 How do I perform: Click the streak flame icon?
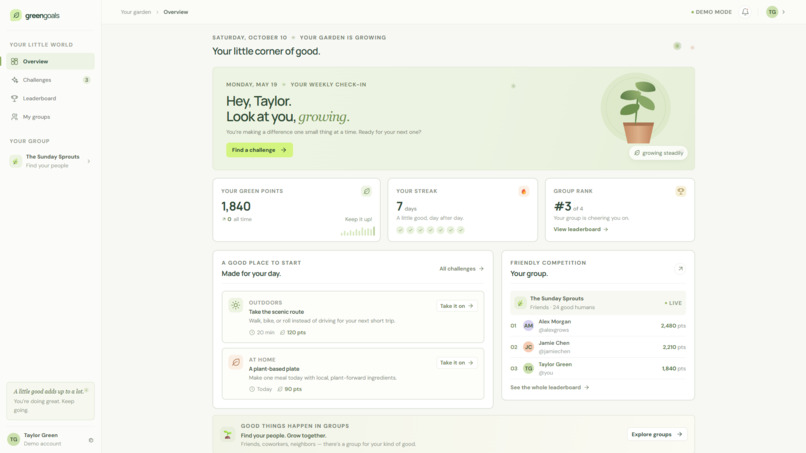tap(523, 191)
